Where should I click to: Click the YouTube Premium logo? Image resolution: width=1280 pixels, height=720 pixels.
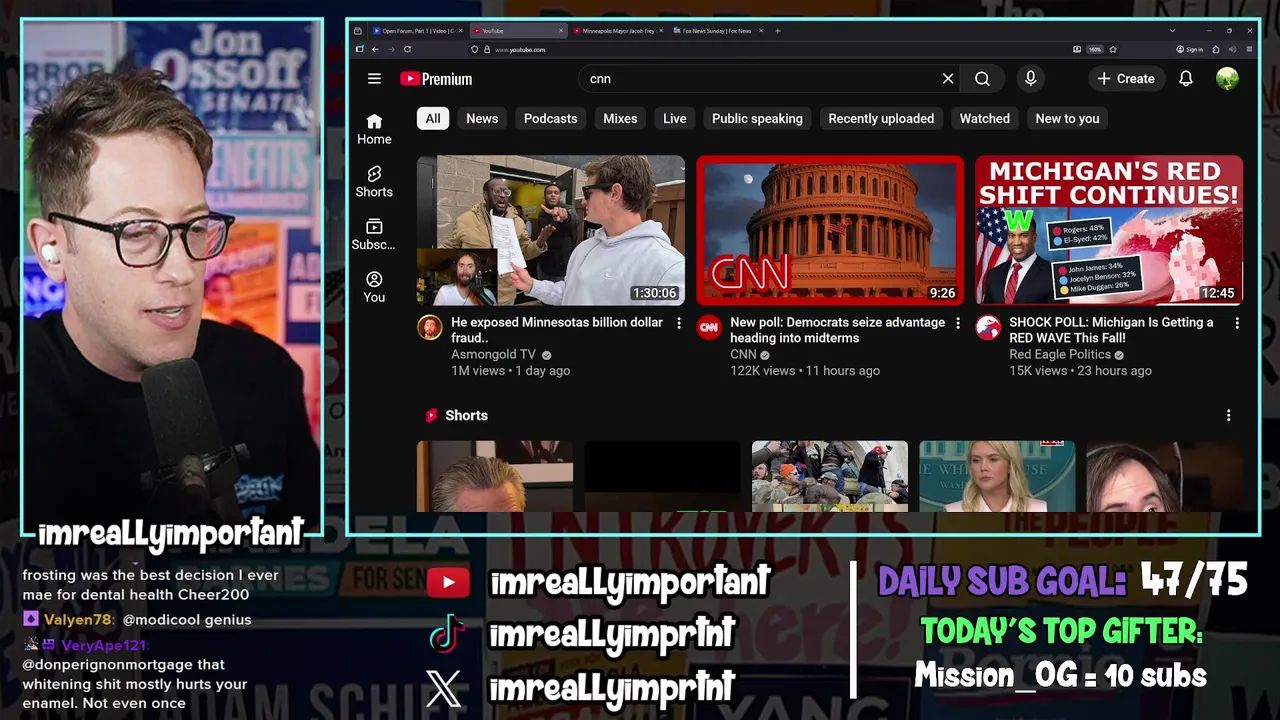[x=436, y=79]
